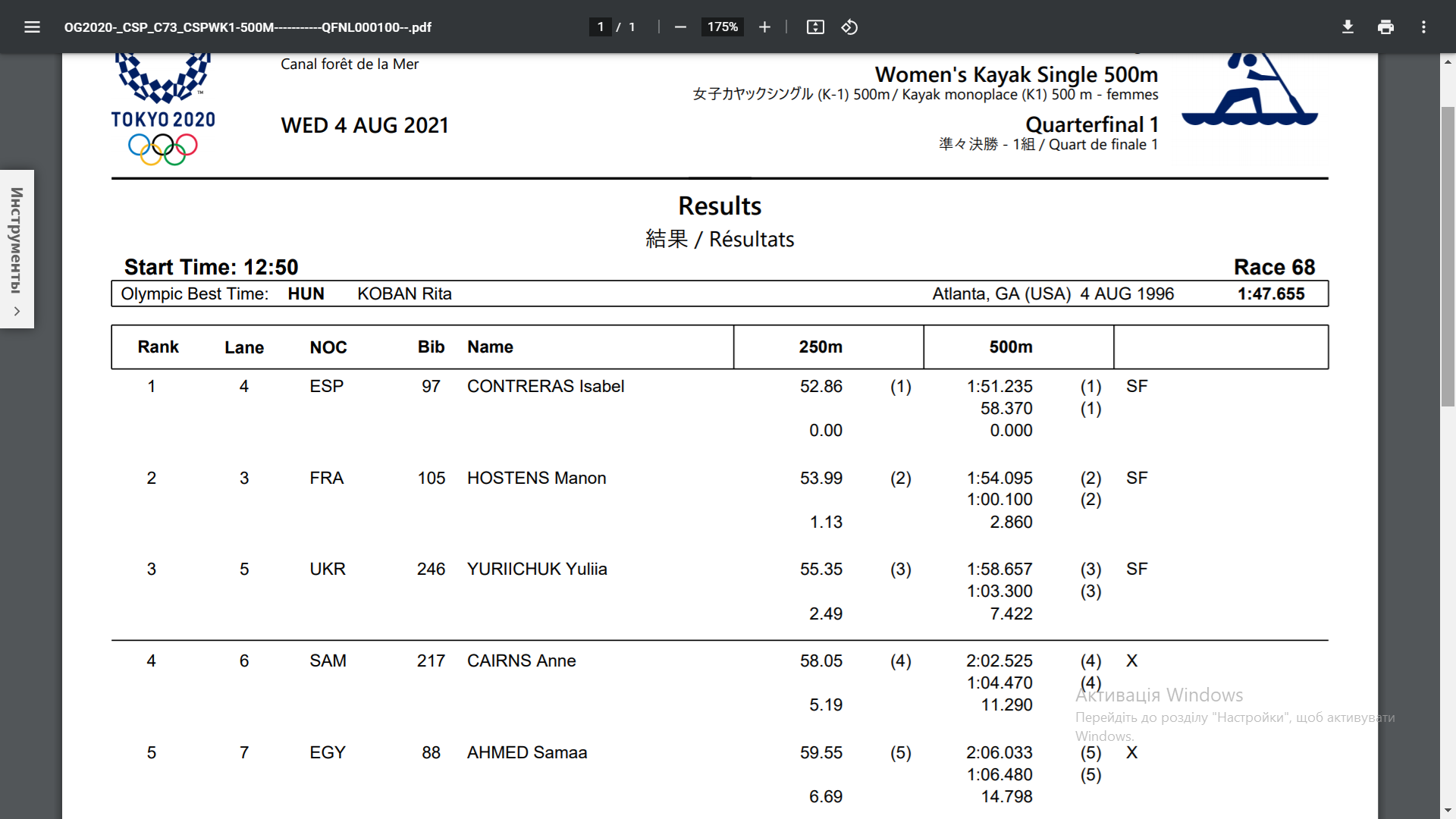
Task: Click the side panel chevron arrow
Action: click(x=17, y=311)
